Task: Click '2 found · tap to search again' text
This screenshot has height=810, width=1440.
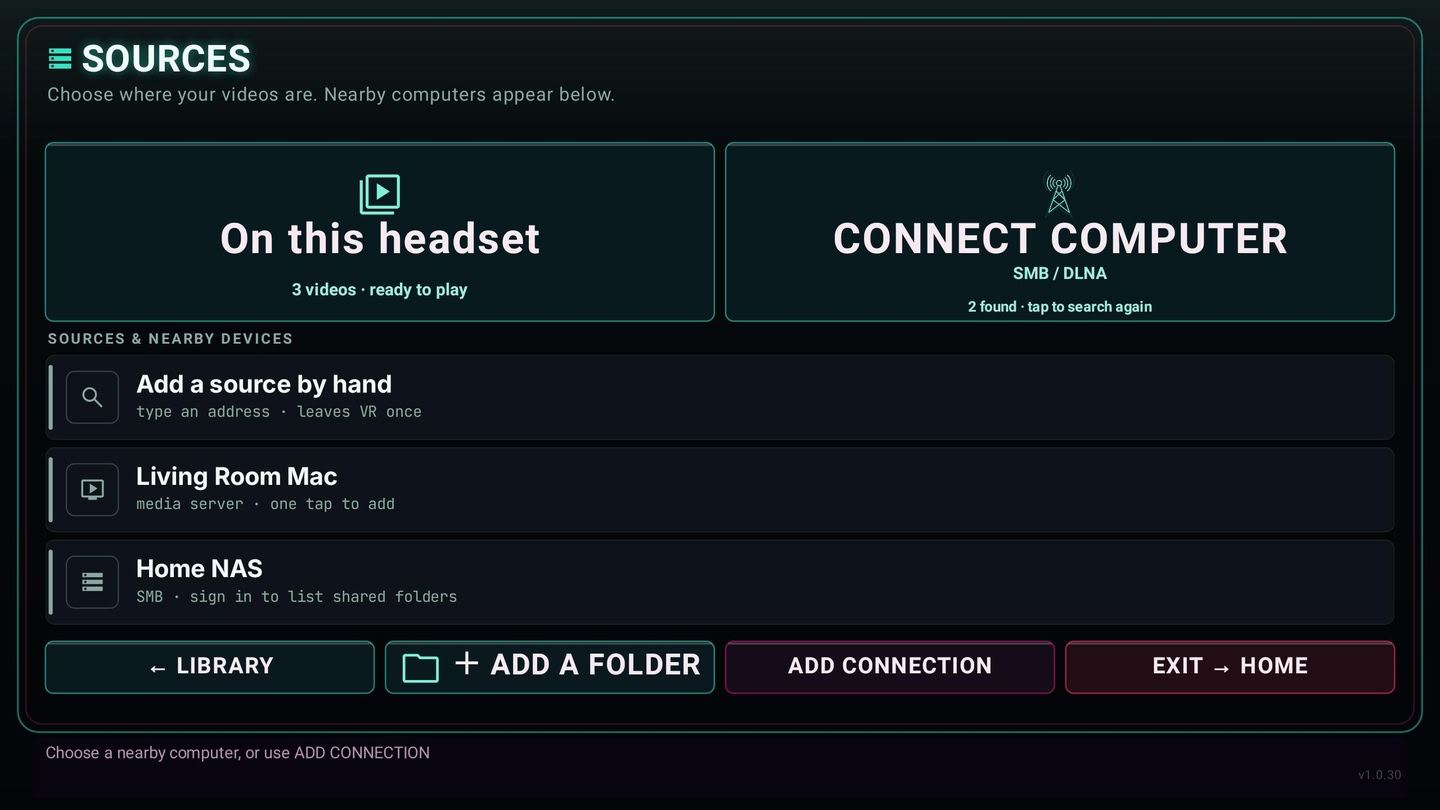Action: coord(1060,307)
